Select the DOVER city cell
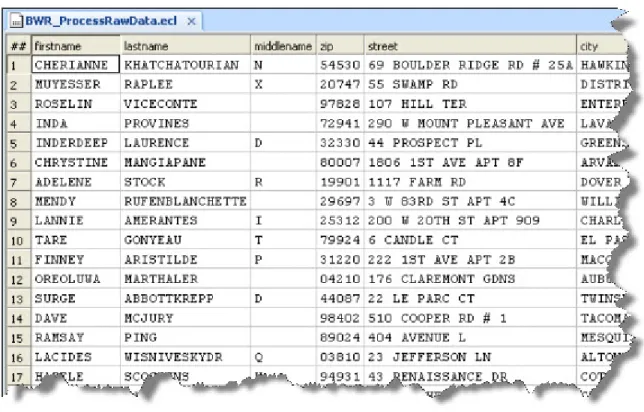 pos(602,182)
